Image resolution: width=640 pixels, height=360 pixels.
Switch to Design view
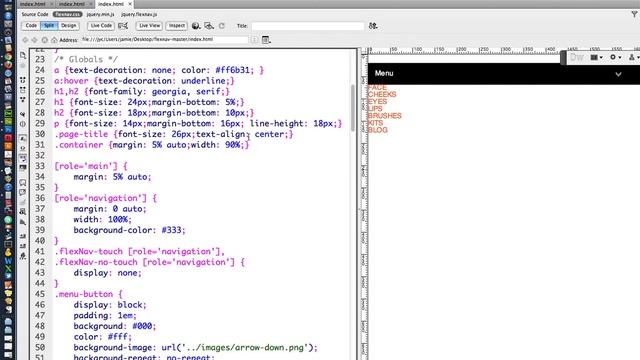69,26
